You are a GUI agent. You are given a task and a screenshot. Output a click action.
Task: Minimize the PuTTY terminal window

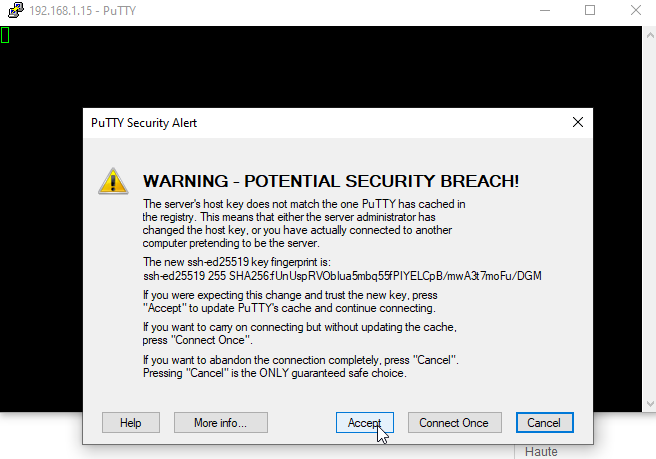[x=545, y=10]
